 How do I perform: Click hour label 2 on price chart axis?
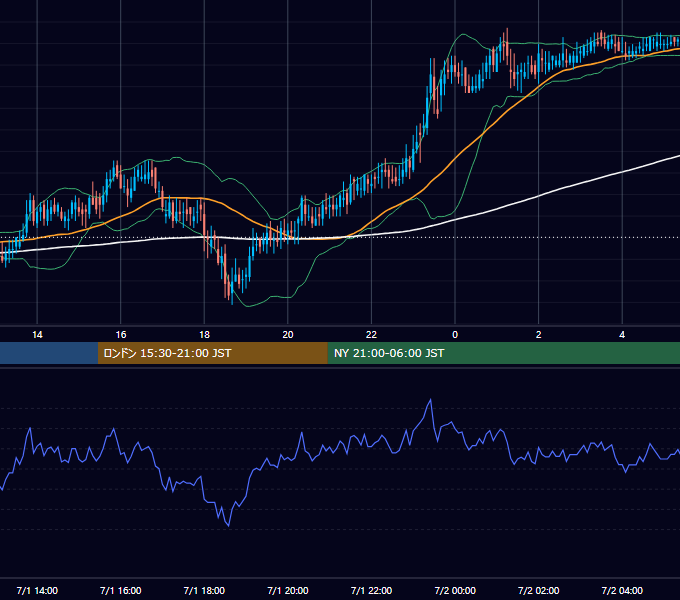539,335
